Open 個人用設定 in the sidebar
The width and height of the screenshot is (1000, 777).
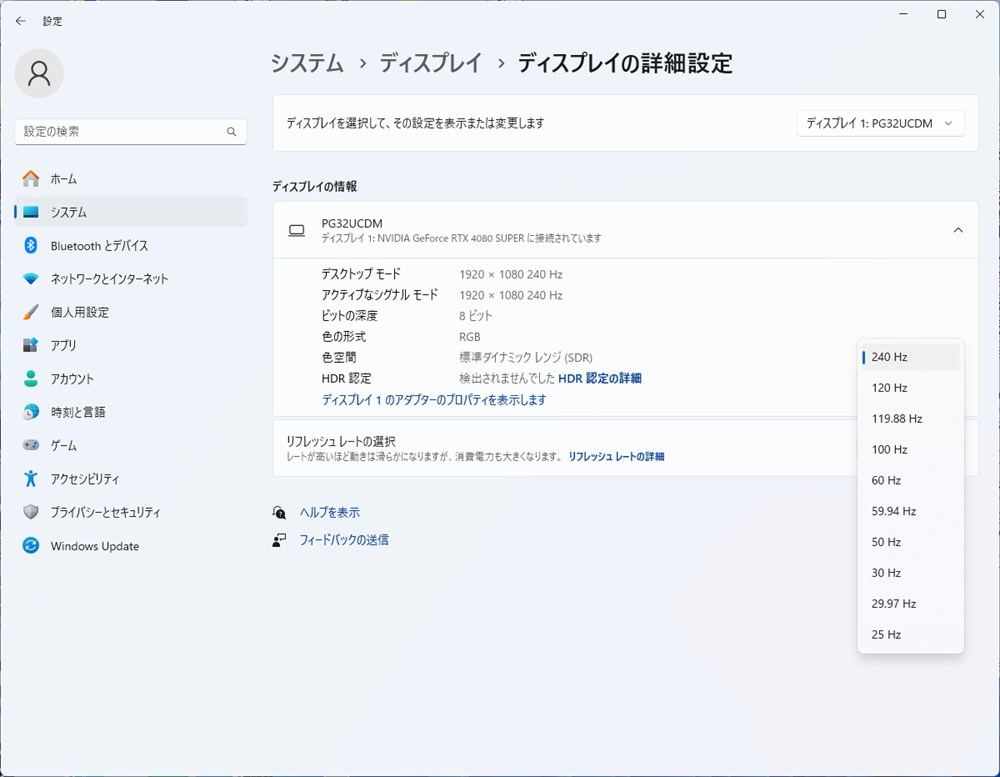(131, 312)
